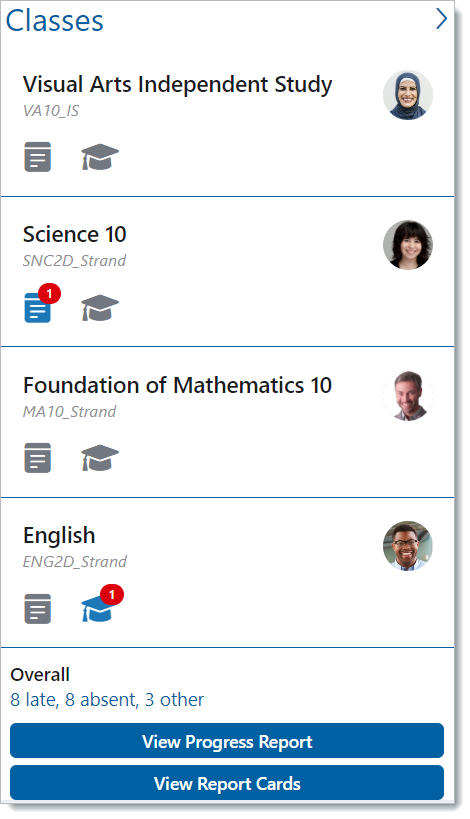Open Foundation of Mathematics 10 grades icon
The width and height of the screenshot is (470, 819).
(x=100, y=458)
